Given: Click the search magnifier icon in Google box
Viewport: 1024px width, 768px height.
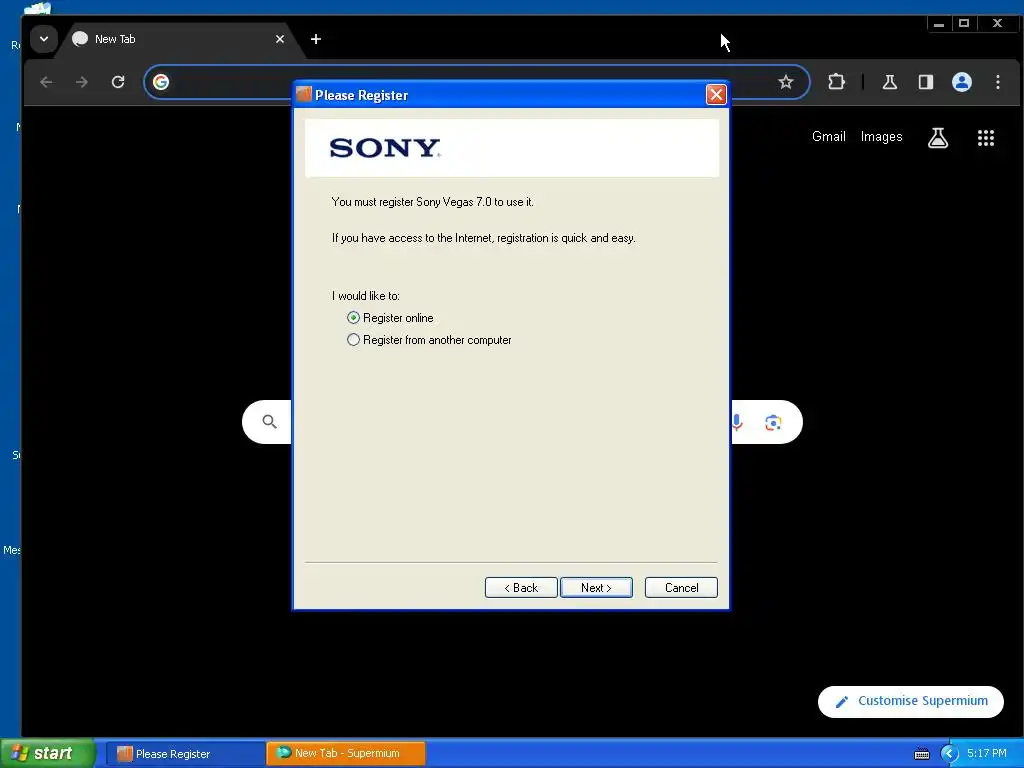Looking at the screenshot, I should click(269, 422).
